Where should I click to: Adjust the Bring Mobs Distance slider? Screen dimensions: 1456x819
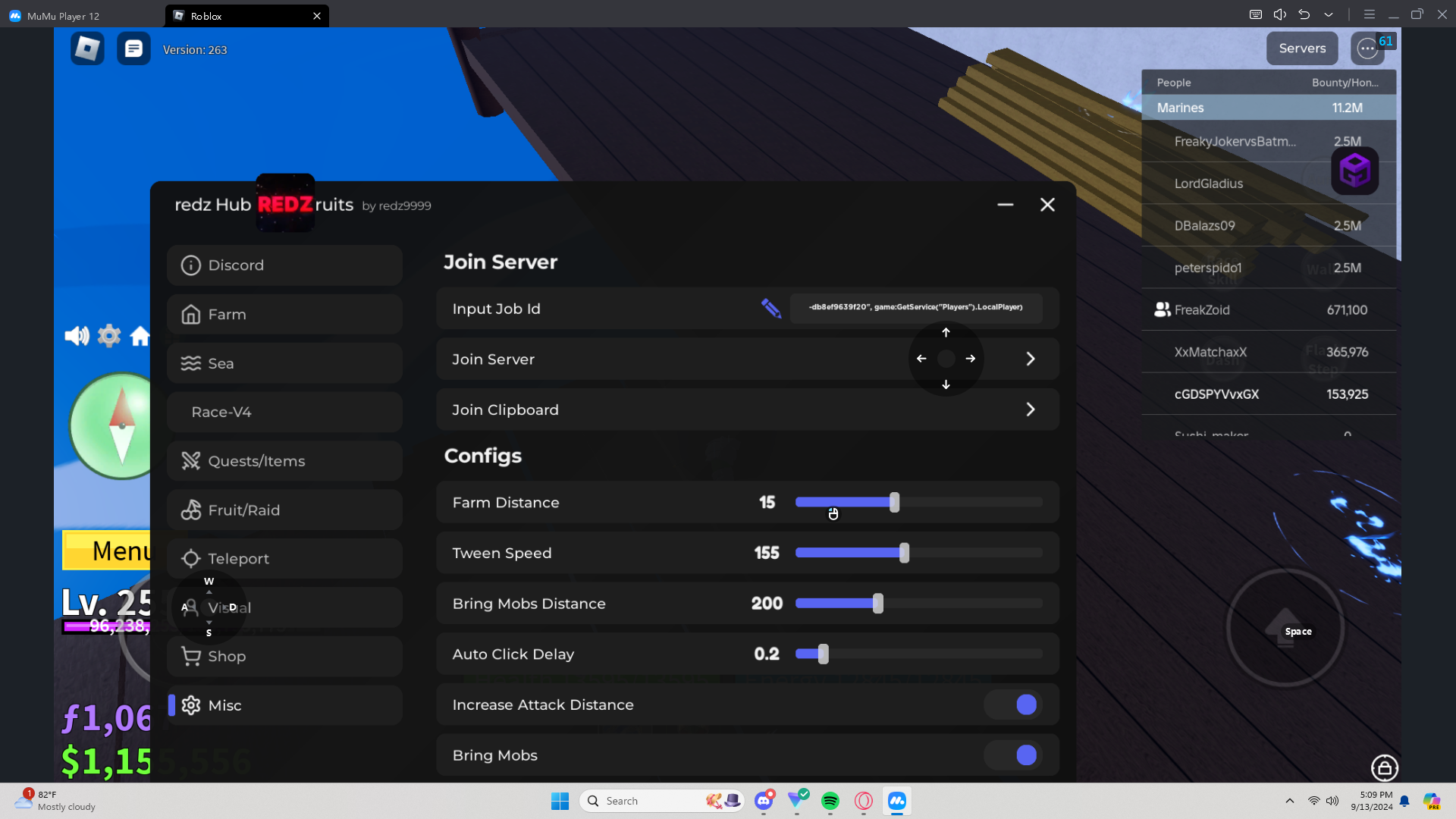coord(918,604)
